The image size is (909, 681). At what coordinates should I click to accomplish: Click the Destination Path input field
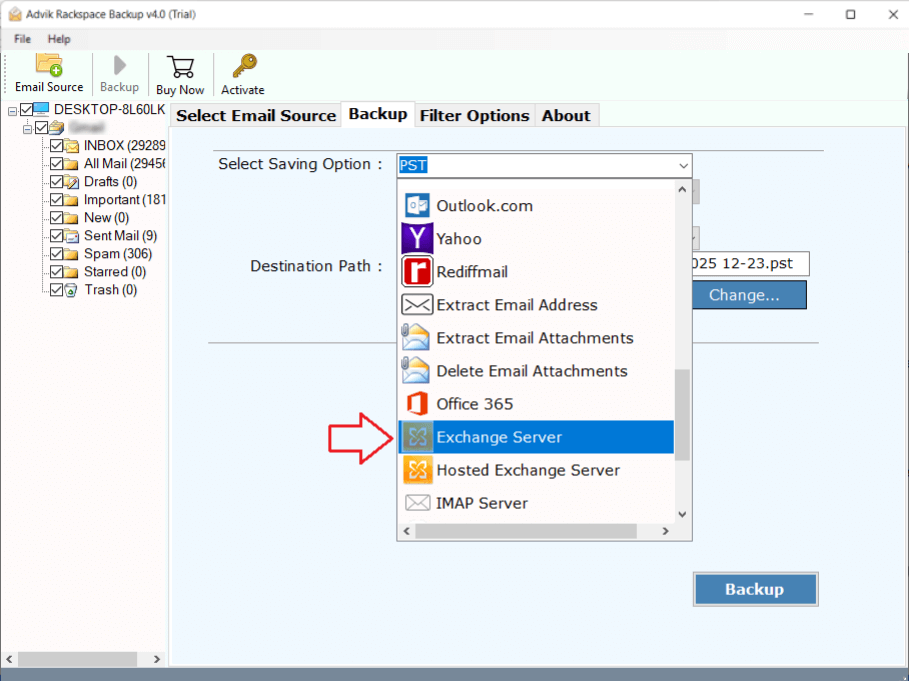click(750, 264)
